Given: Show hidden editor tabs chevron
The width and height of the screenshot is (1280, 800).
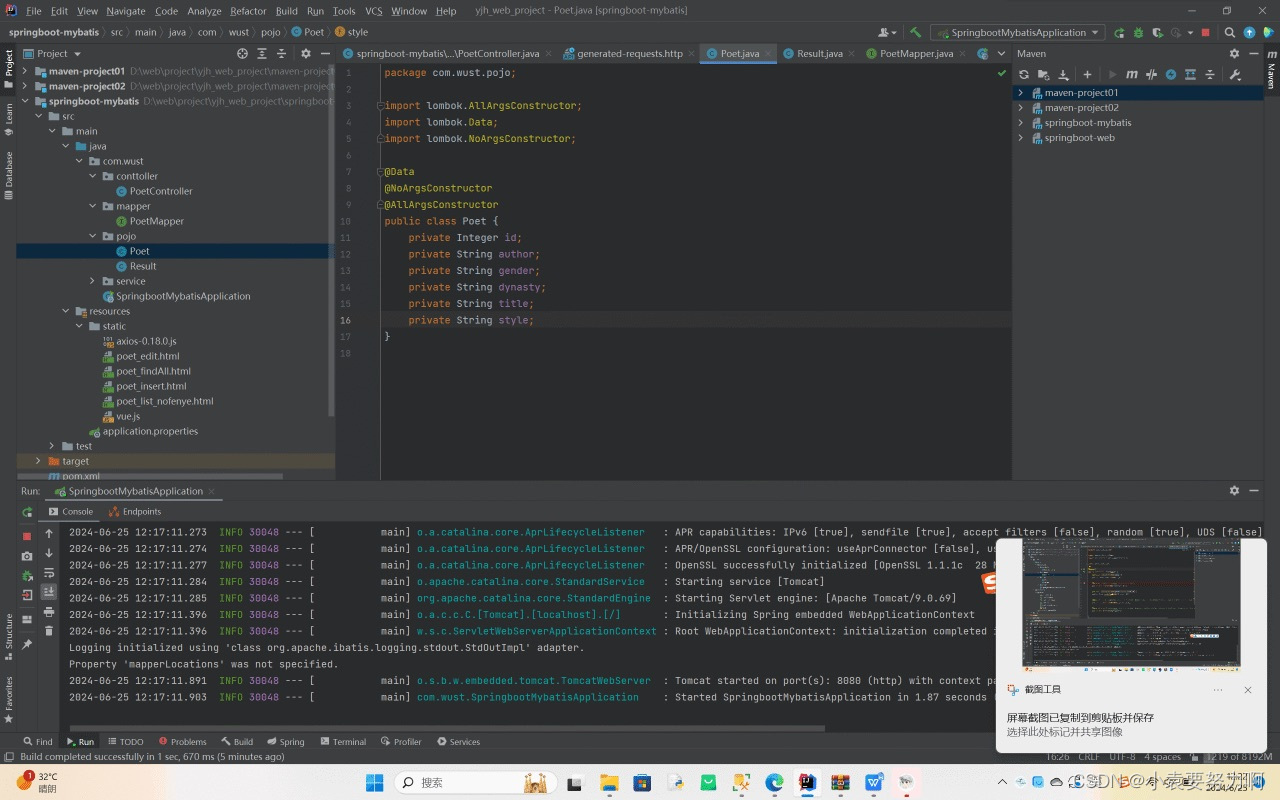Looking at the screenshot, I should pyautogui.click(x=1000, y=53).
